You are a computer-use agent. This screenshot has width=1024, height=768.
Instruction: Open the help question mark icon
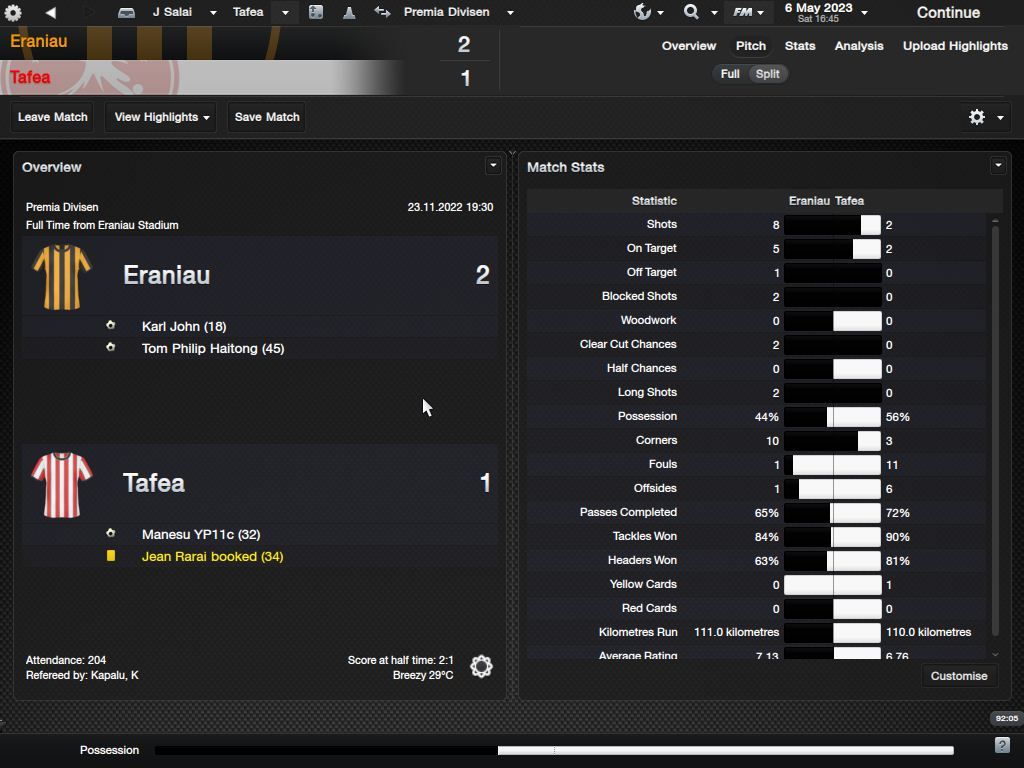pos(1002,745)
